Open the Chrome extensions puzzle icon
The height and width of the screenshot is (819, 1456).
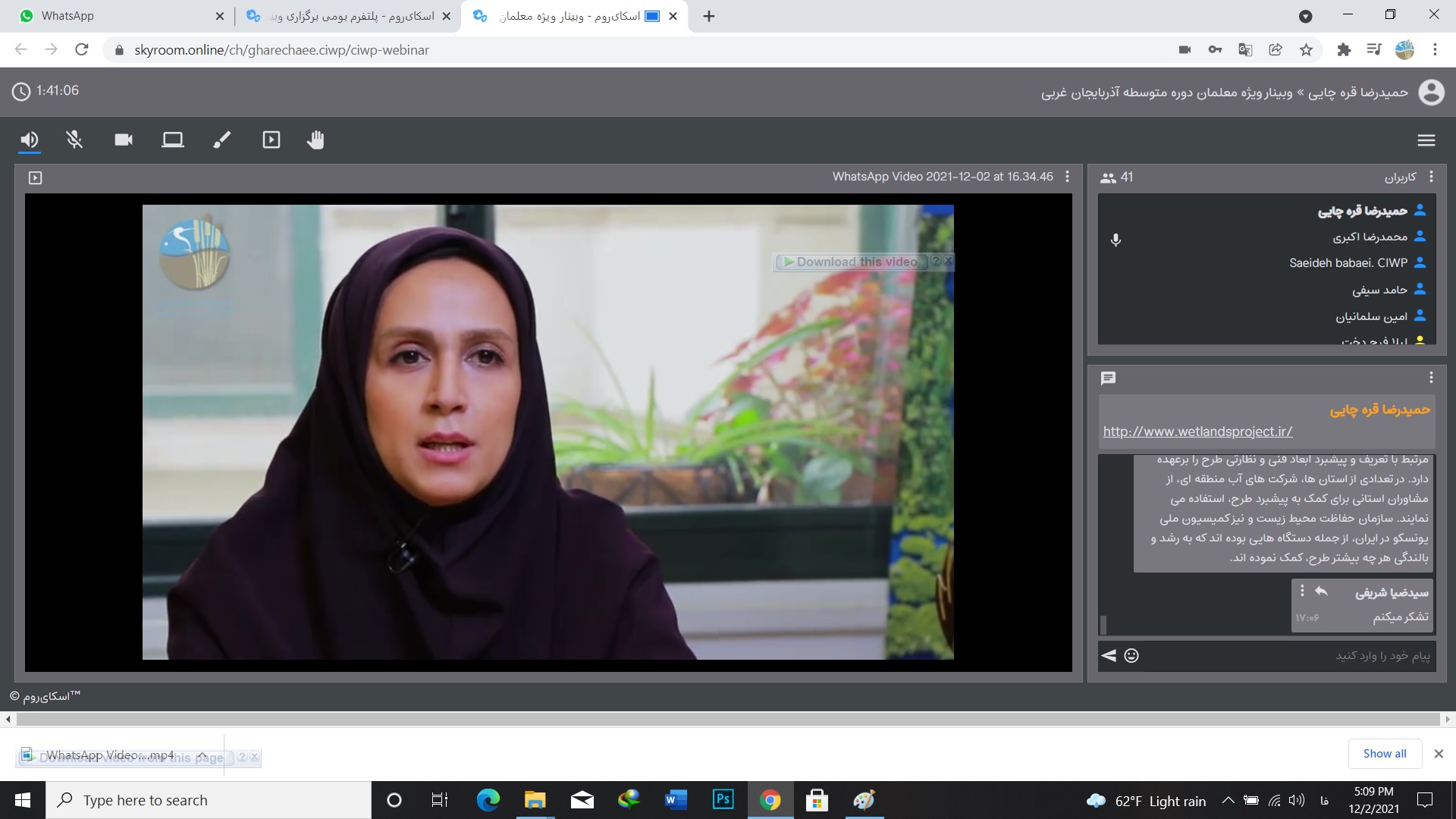tap(1344, 50)
